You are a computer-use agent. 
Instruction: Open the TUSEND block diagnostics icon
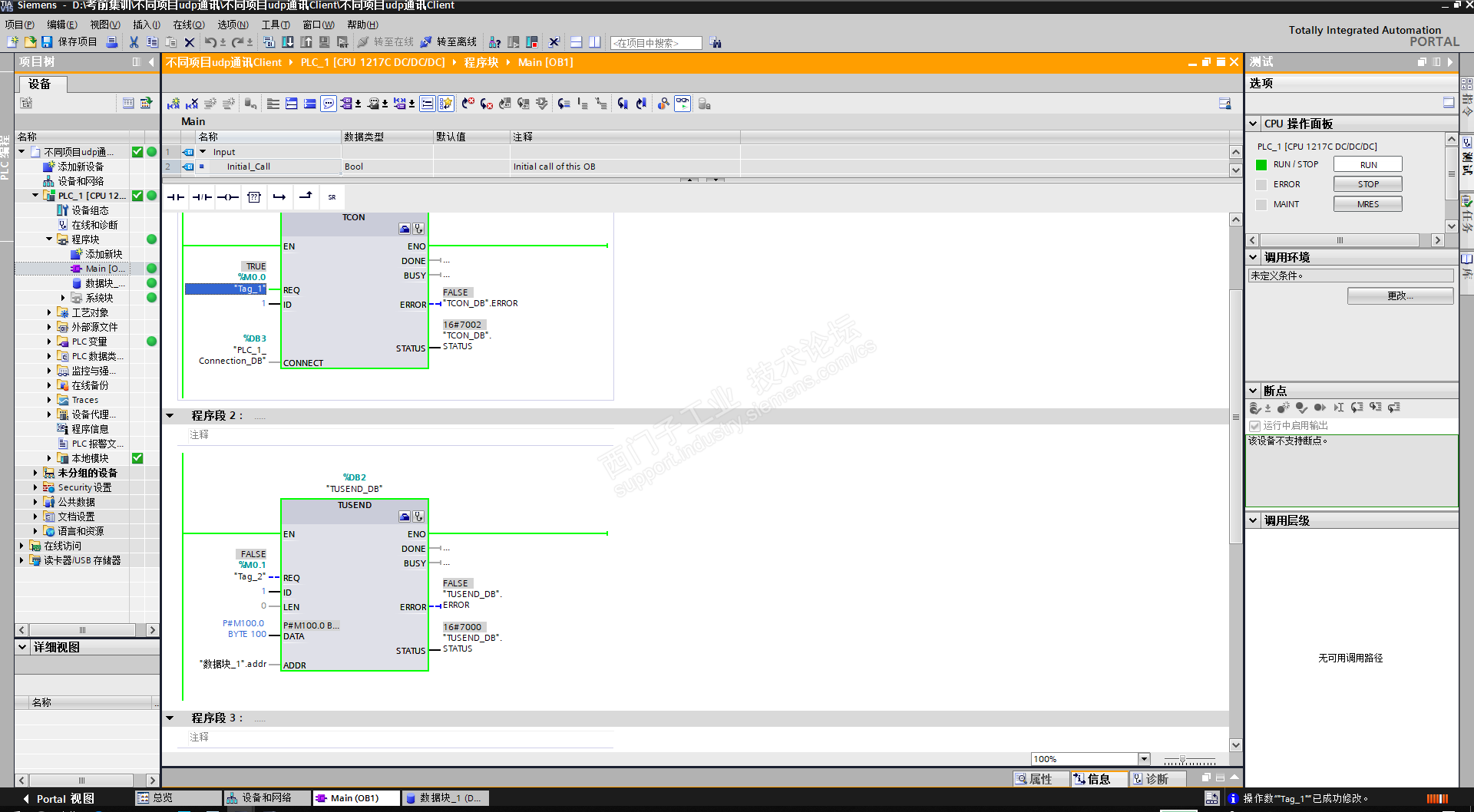tap(418, 517)
